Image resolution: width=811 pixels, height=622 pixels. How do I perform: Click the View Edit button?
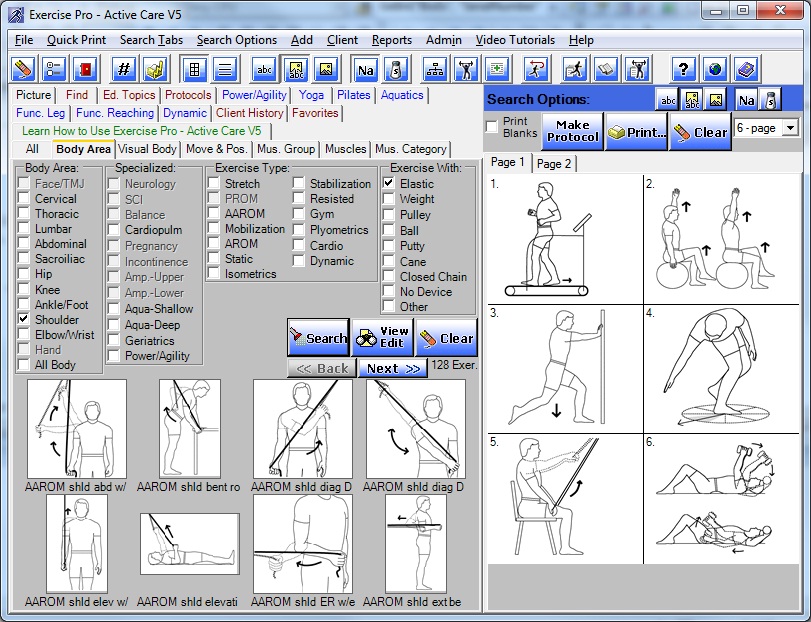pyautogui.click(x=383, y=338)
